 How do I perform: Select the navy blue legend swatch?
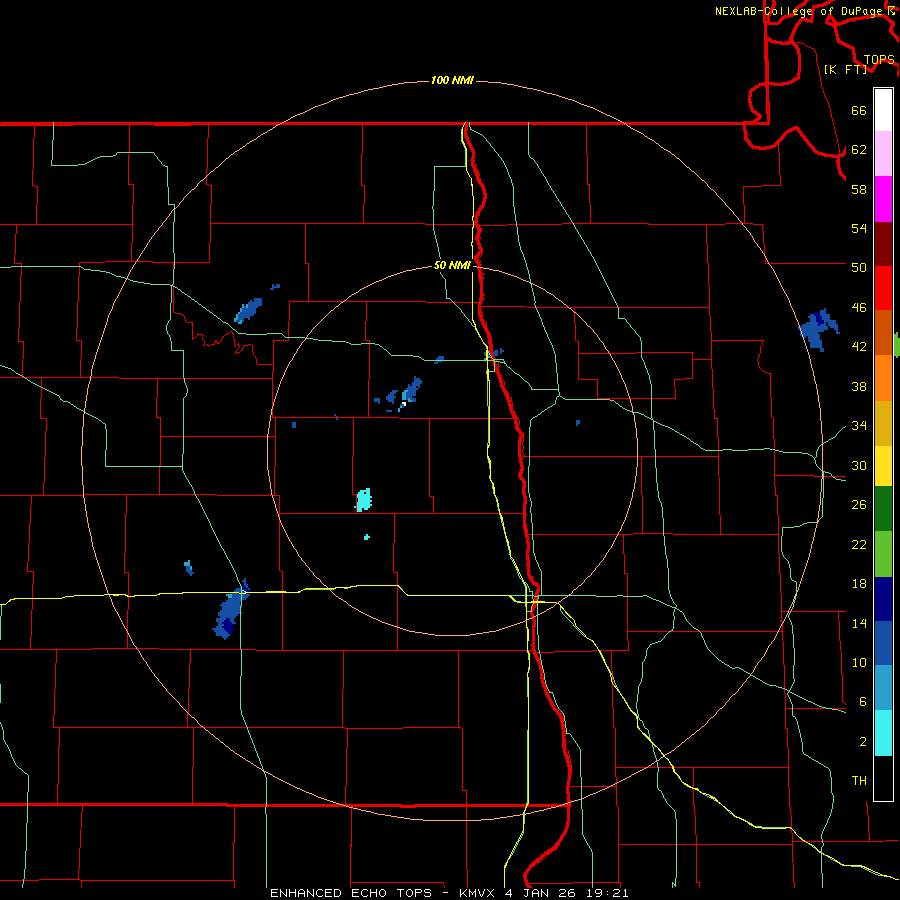[x=883, y=599]
